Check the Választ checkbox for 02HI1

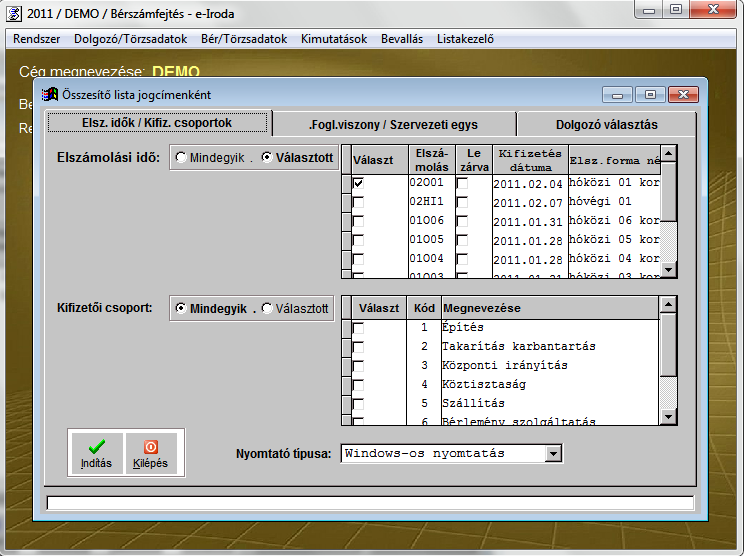tap(359, 202)
